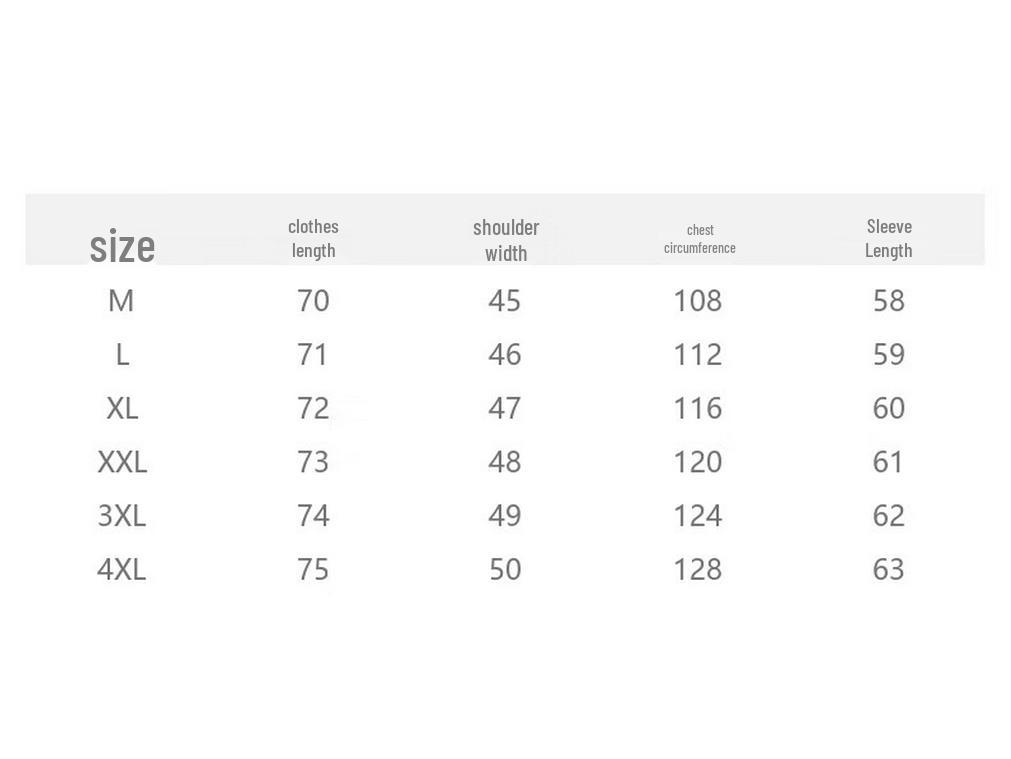1011x759 pixels.
Task: Click the XXL size row label
Action: coord(122,462)
